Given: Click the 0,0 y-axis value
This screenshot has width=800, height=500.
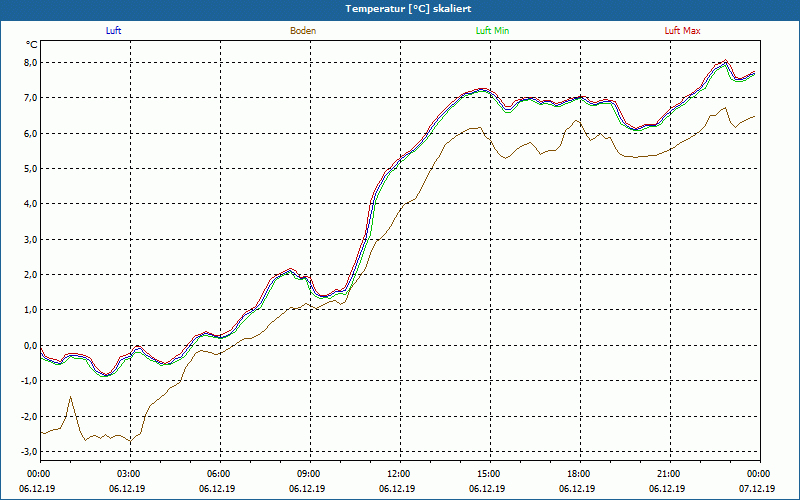Looking at the screenshot, I should pos(31,345).
